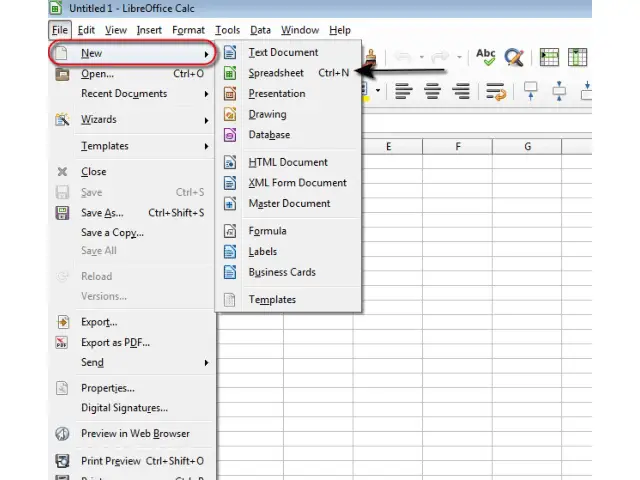Click the green Spreadsheet icon
Image resolution: width=640 pixels, height=480 pixels.
click(x=230, y=73)
